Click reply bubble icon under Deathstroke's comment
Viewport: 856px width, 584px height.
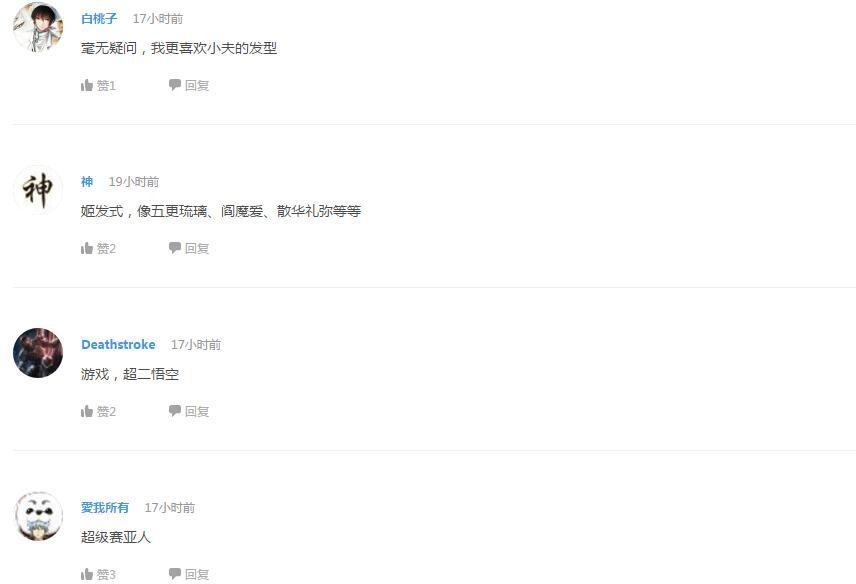point(175,411)
